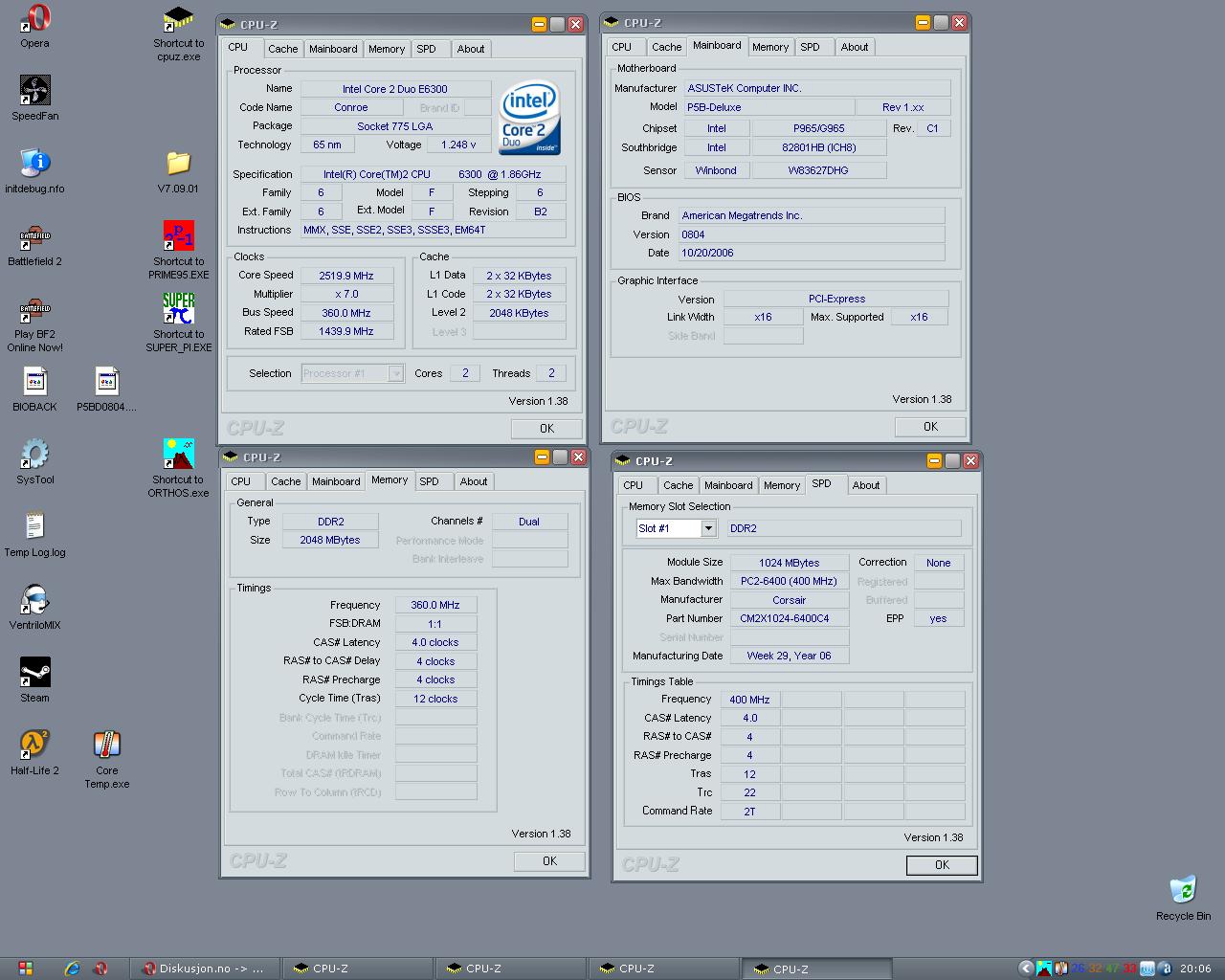The height and width of the screenshot is (980, 1225).
Task: Open the Processor #1 selection dropdown
Action: pyautogui.click(x=352, y=373)
